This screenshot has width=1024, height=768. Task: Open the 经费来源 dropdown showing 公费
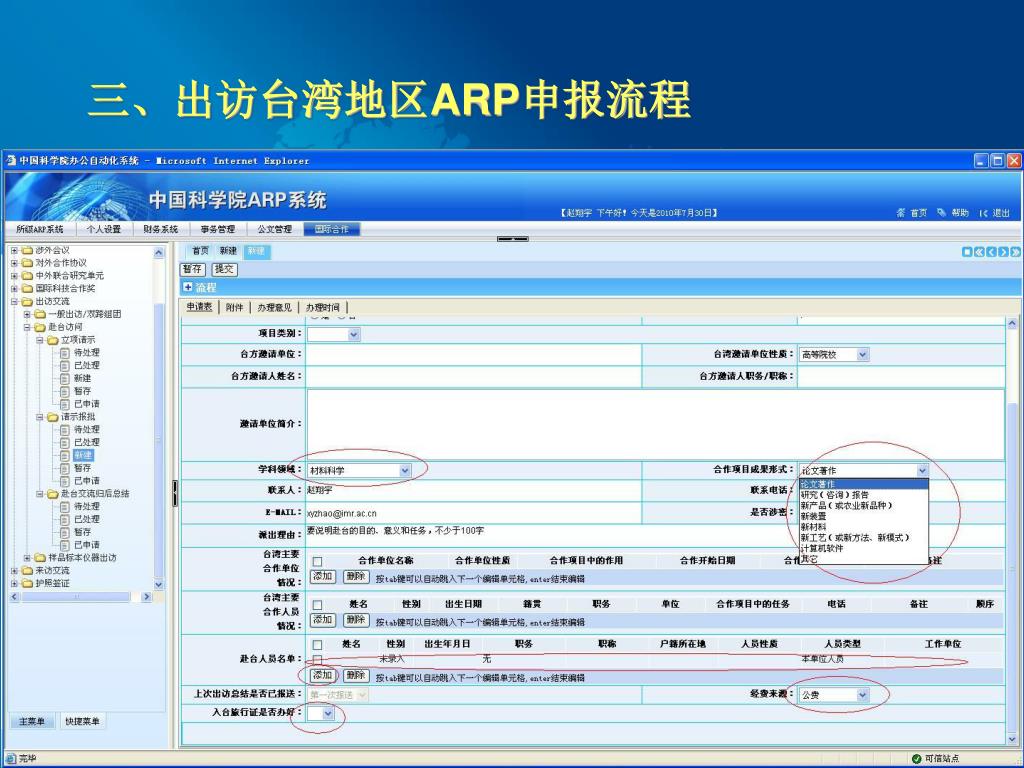834,695
